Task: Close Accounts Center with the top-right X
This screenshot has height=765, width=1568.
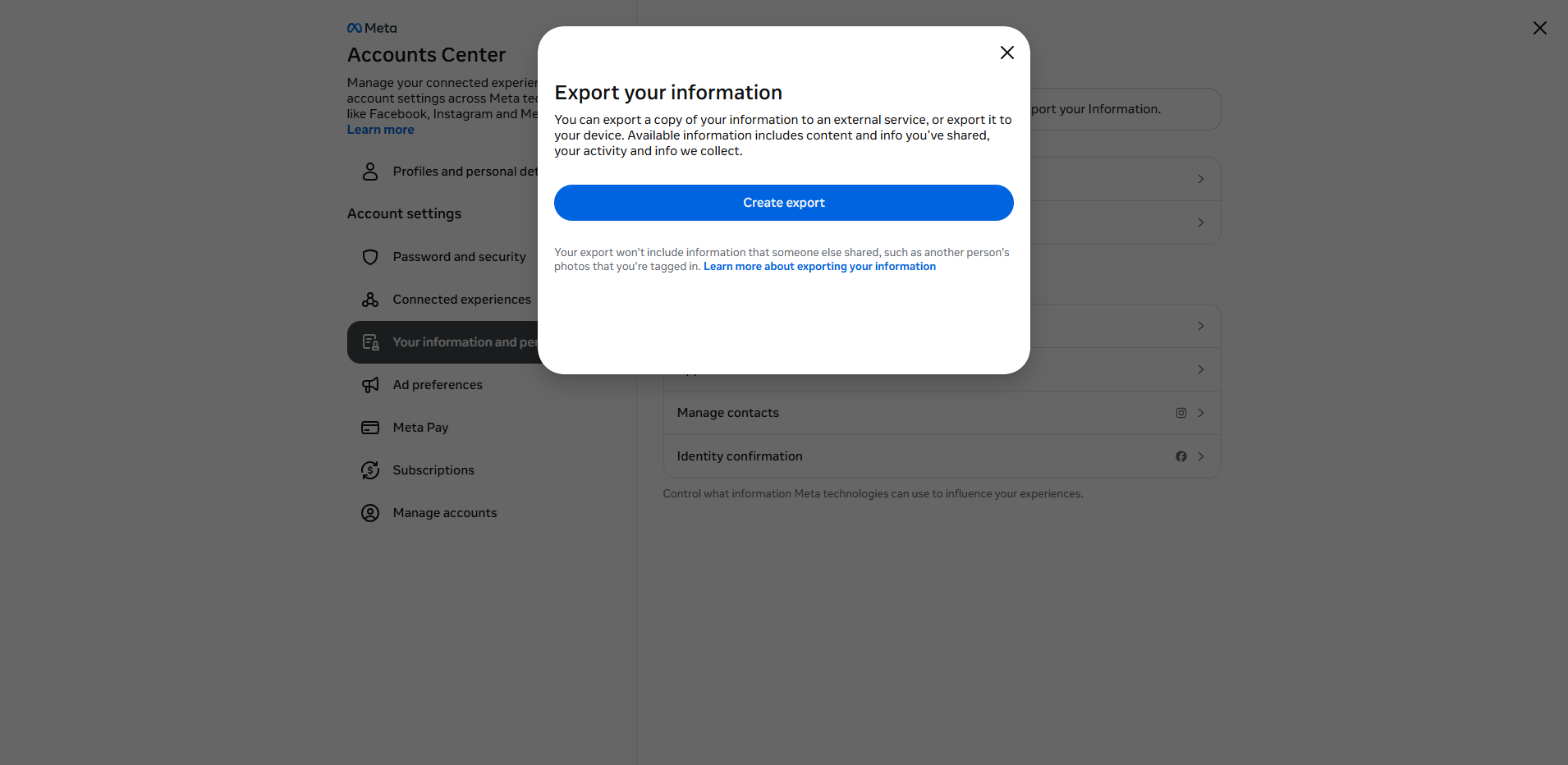Action: [1540, 28]
